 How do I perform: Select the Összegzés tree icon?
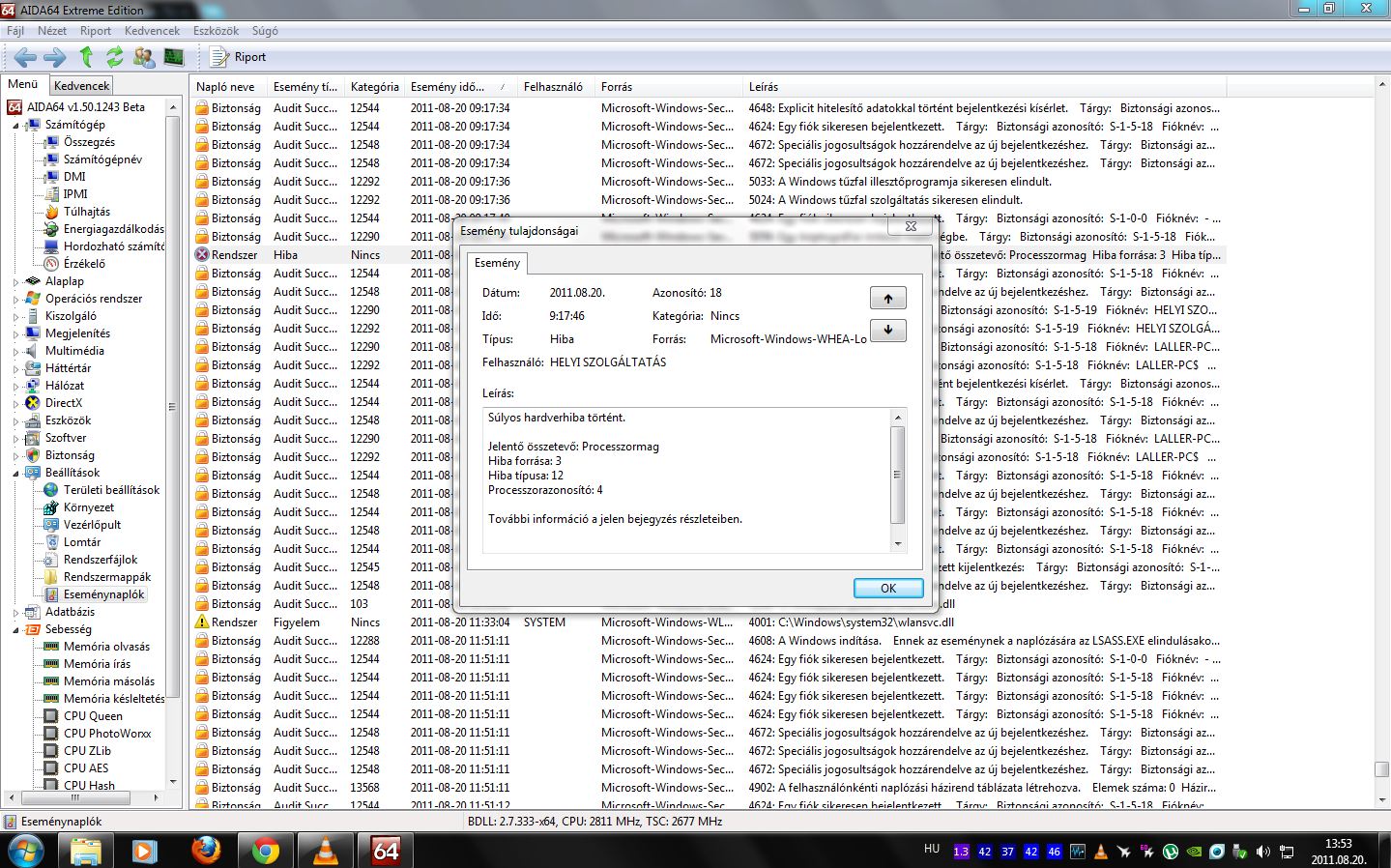(x=51, y=142)
